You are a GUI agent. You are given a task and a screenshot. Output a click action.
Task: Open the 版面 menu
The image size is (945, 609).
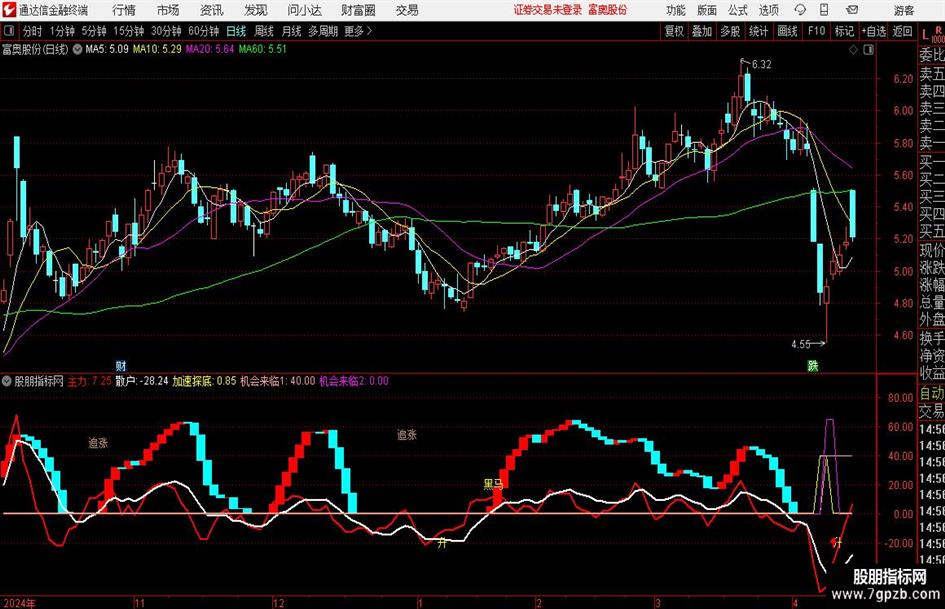706,10
